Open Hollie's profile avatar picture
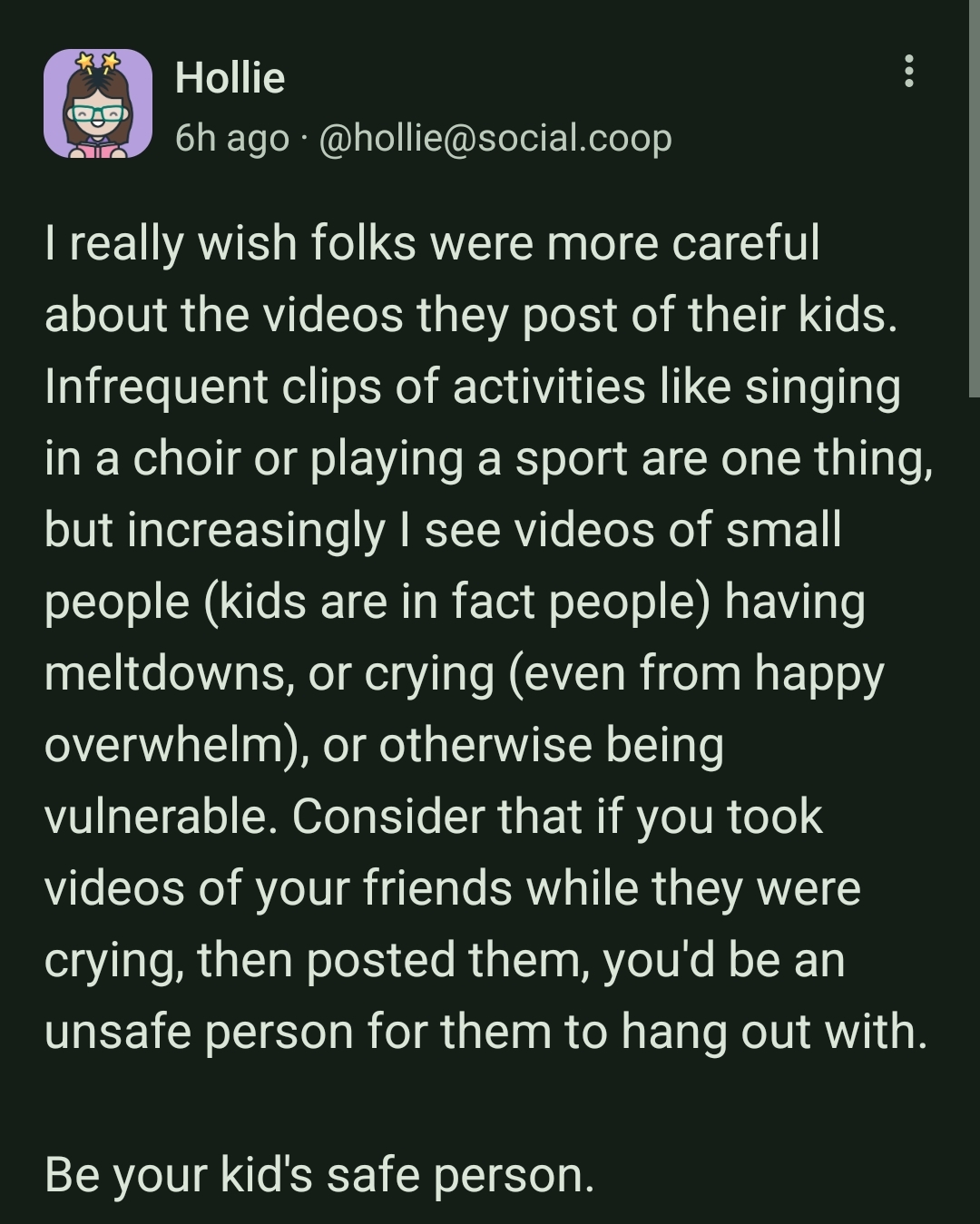The image size is (980, 1224). coord(98,103)
